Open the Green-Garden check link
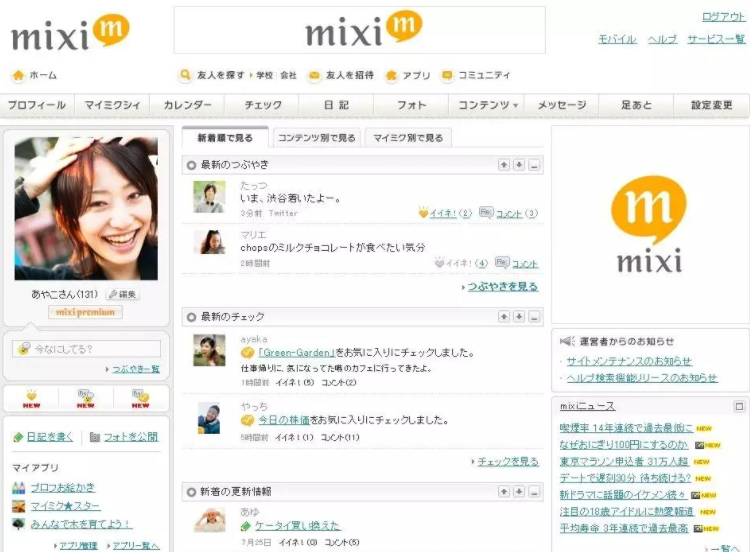The width and height of the screenshot is (750, 552). click(297, 353)
